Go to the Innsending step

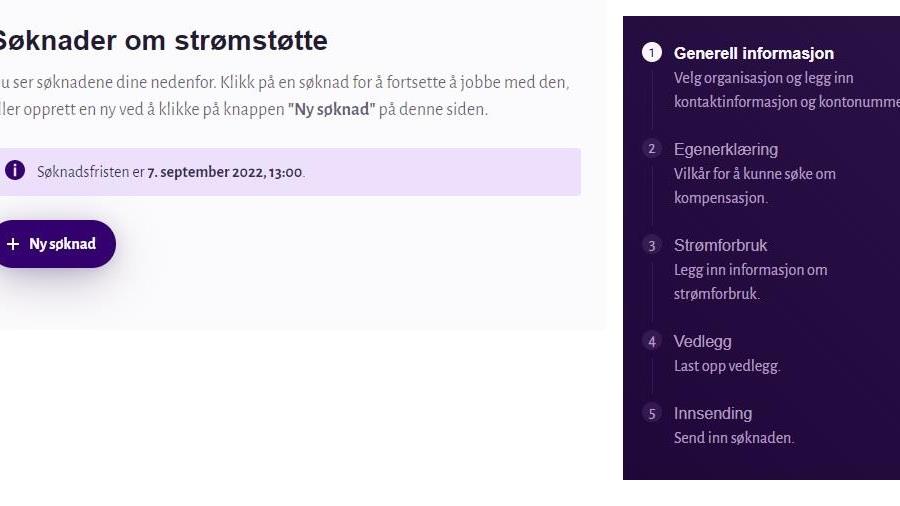(713, 413)
